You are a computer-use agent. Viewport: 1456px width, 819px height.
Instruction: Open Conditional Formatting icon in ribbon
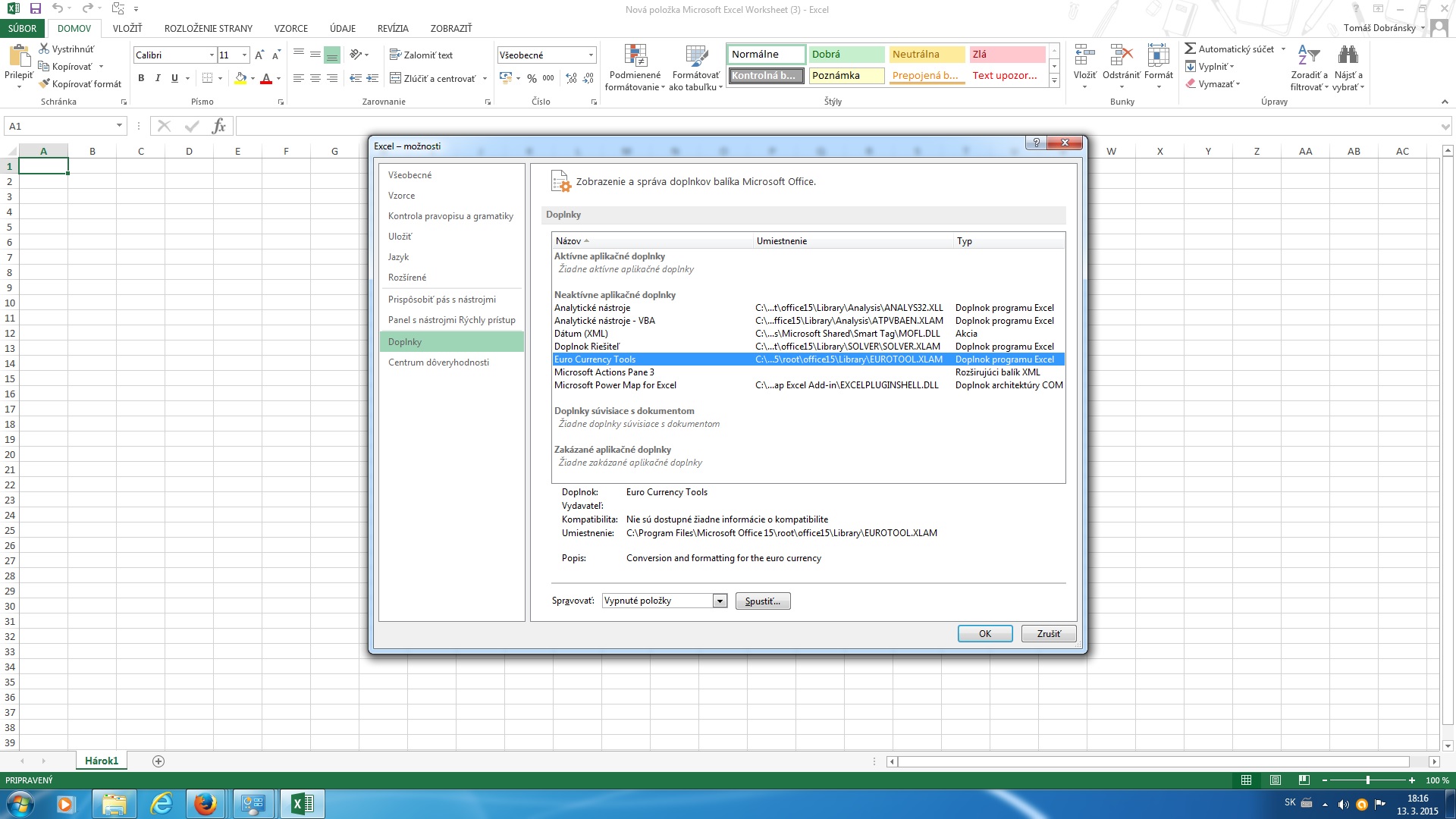(635, 57)
